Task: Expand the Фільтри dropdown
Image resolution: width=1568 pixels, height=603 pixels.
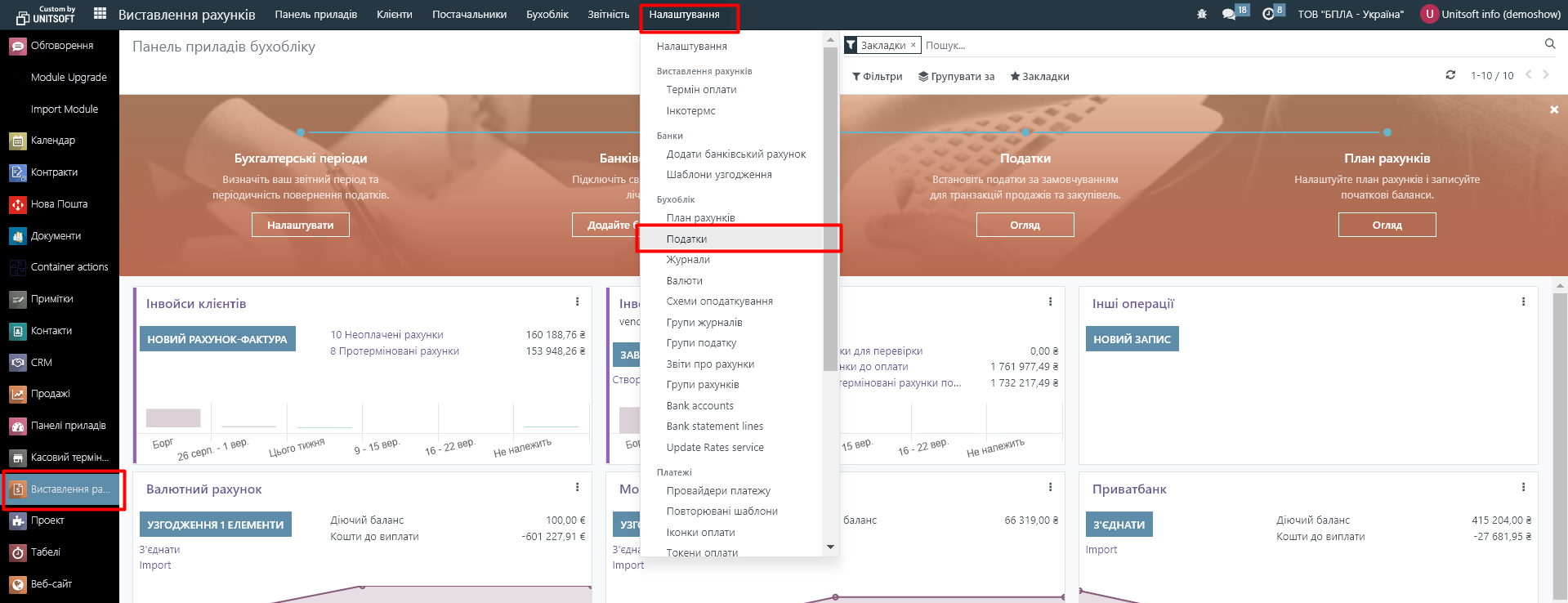Action: pos(877,77)
